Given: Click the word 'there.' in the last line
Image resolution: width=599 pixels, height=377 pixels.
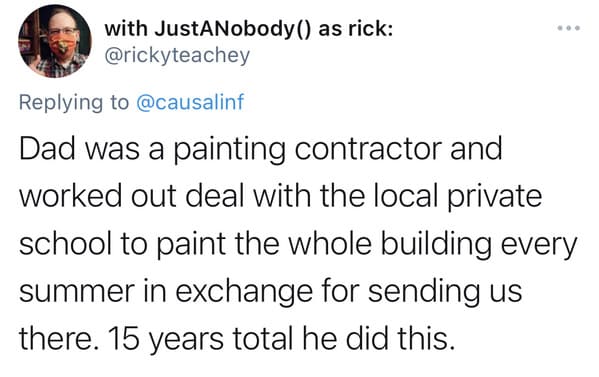Looking at the screenshot, I should click(58, 339).
